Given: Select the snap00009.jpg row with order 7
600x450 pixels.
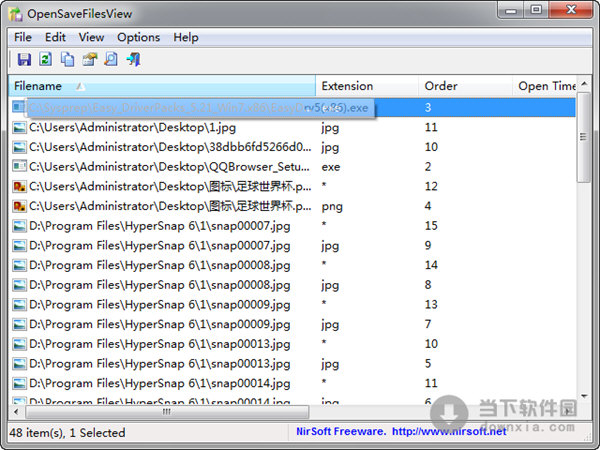Looking at the screenshot, I should tap(293, 324).
